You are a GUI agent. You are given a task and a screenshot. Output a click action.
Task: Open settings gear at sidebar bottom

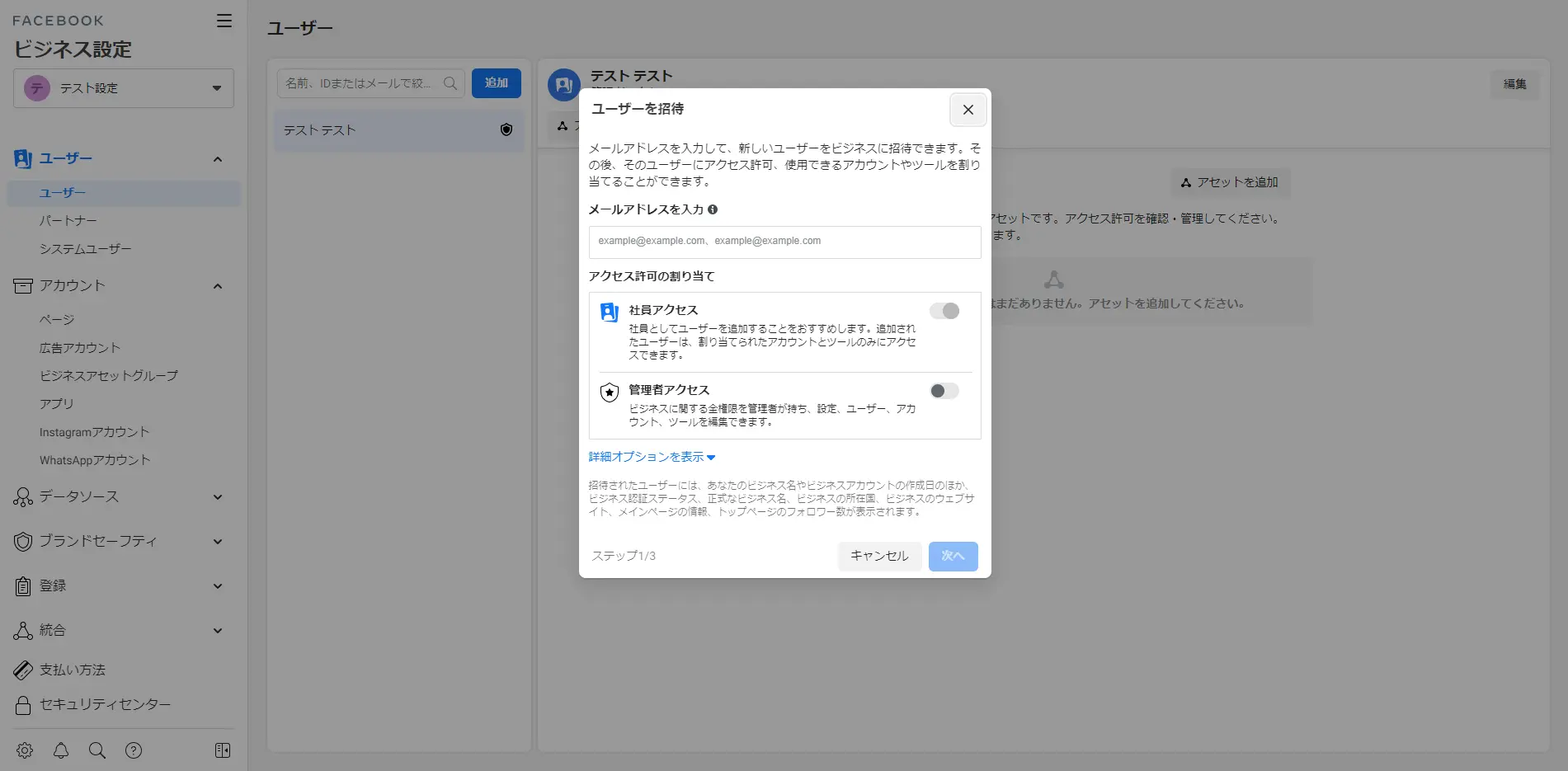(x=25, y=750)
